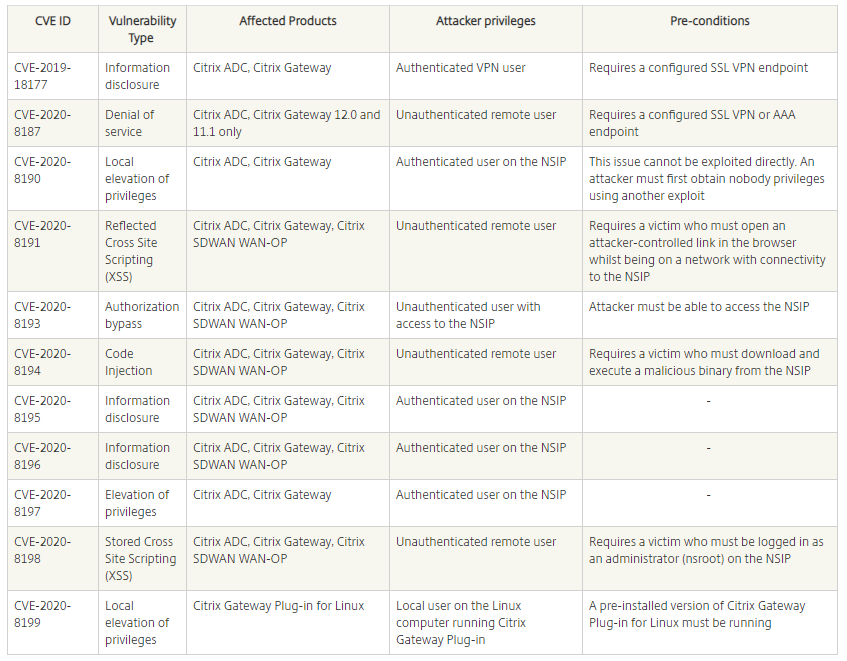847x661 pixels.
Task: Click the CVE ID column header
Action: point(52,21)
